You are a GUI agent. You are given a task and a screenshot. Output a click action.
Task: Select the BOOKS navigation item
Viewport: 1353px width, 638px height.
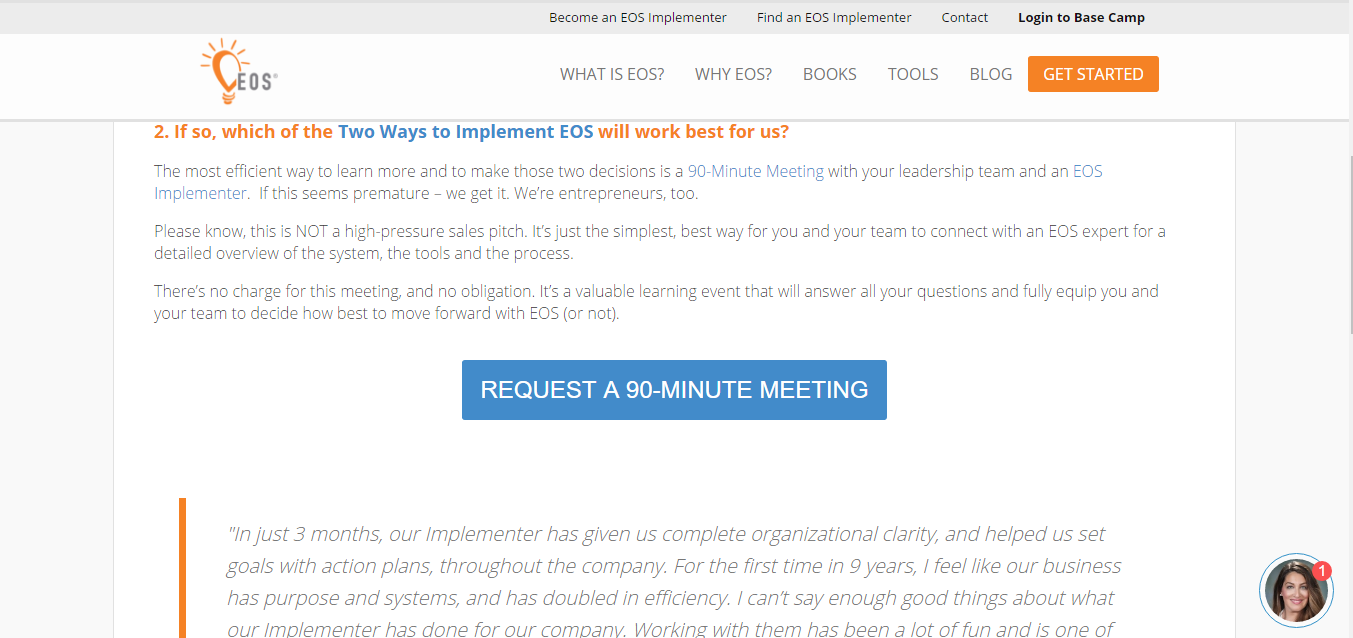pyautogui.click(x=829, y=74)
